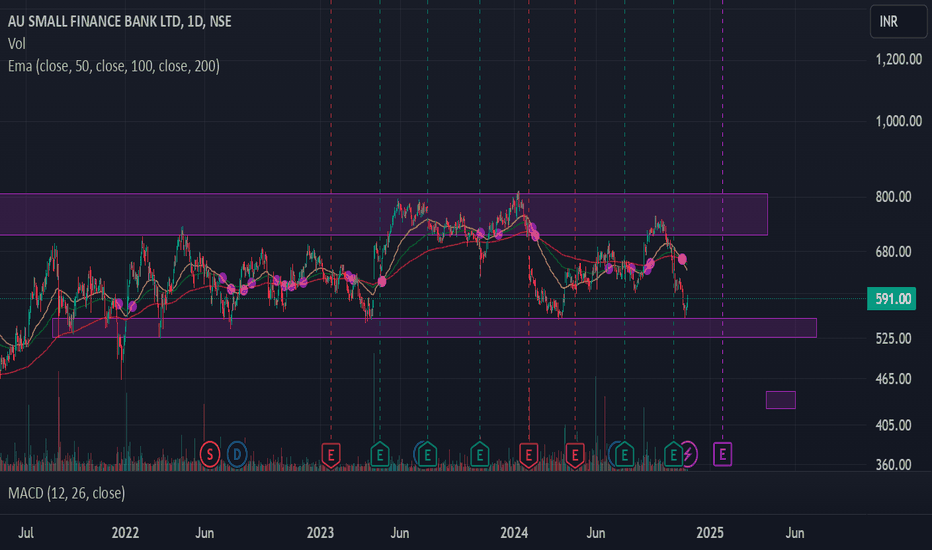932x550 pixels.
Task: Open the INR currency selector
Action: [898, 21]
